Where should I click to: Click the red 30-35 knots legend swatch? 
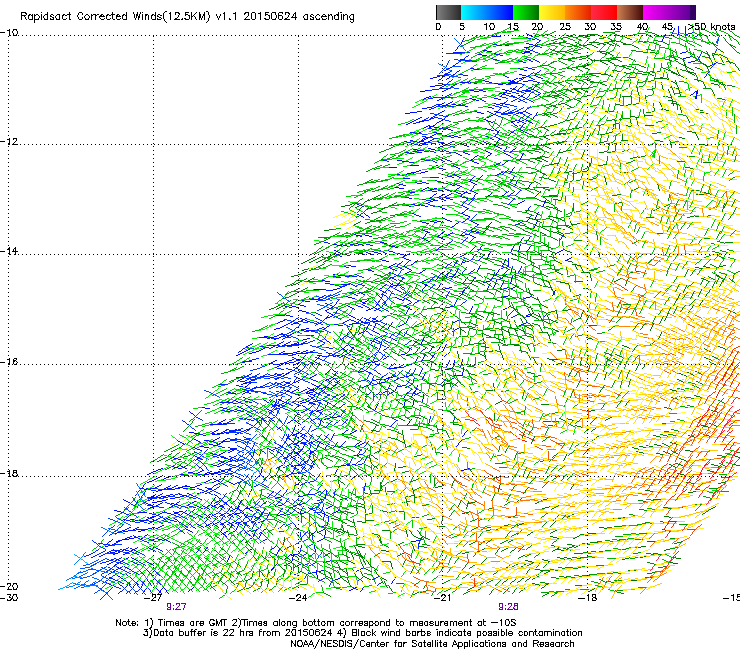604,12
